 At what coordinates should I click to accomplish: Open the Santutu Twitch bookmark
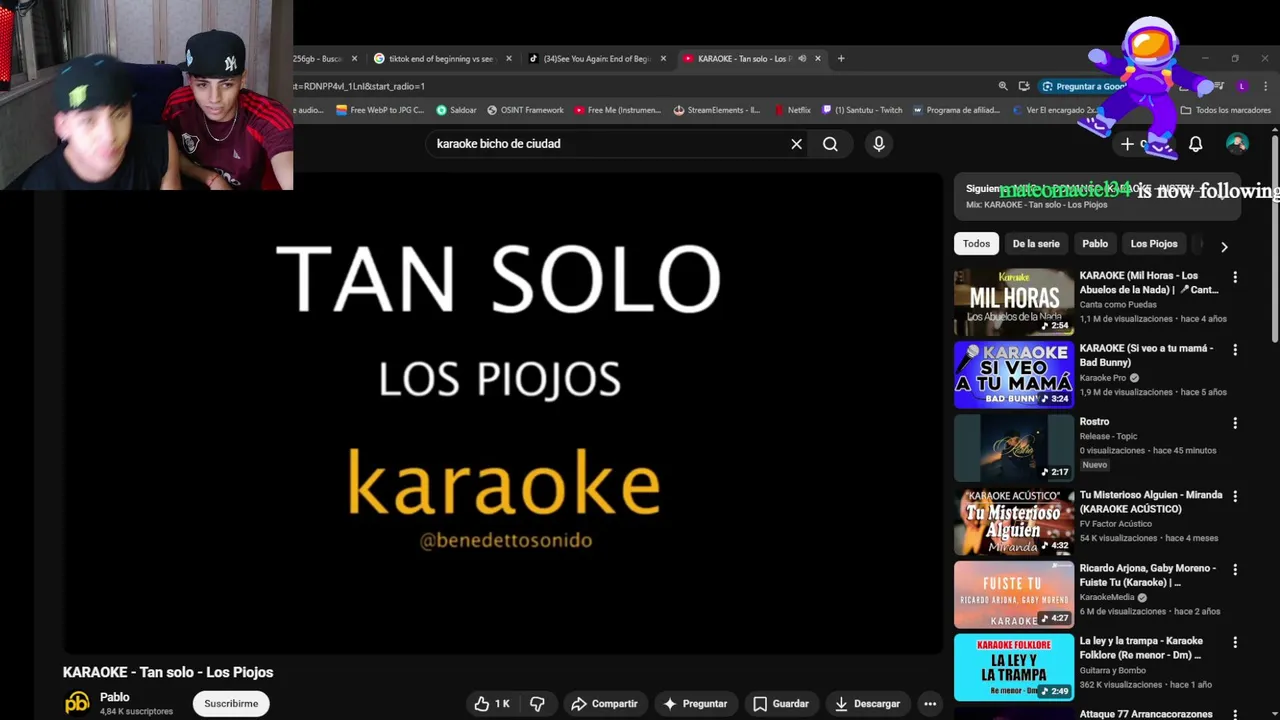[x=861, y=110]
